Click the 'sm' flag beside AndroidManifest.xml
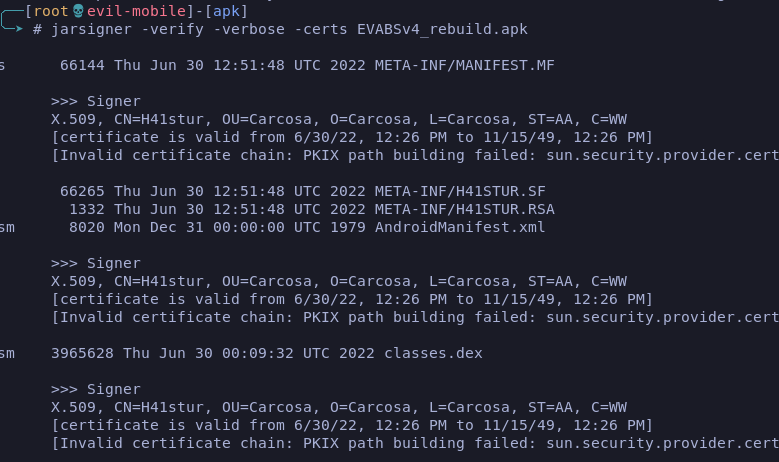The image size is (779, 462). click(x=7, y=227)
